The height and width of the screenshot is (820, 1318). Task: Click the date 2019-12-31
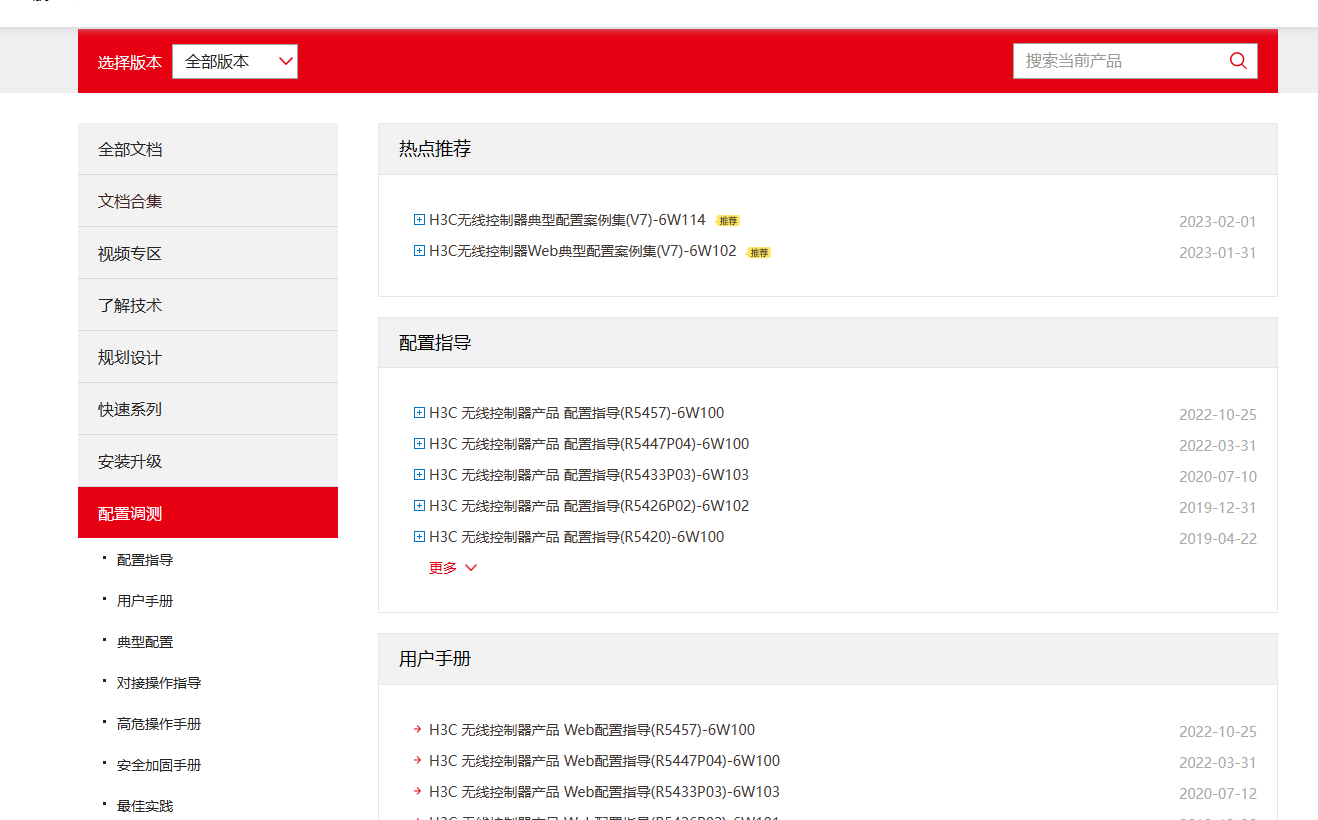coord(1218,508)
